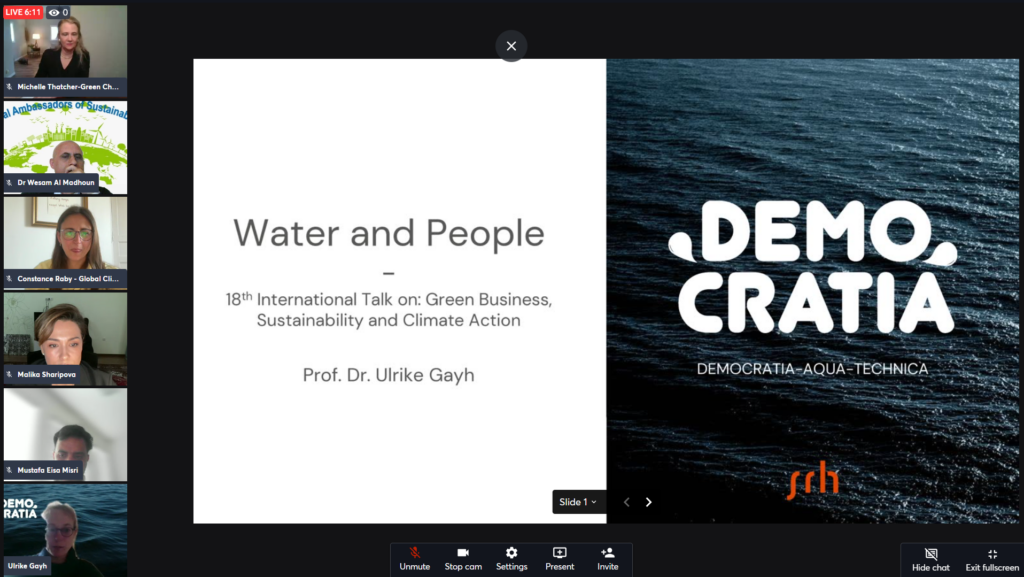
Task: Stop the camera
Action: click(463, 559)
